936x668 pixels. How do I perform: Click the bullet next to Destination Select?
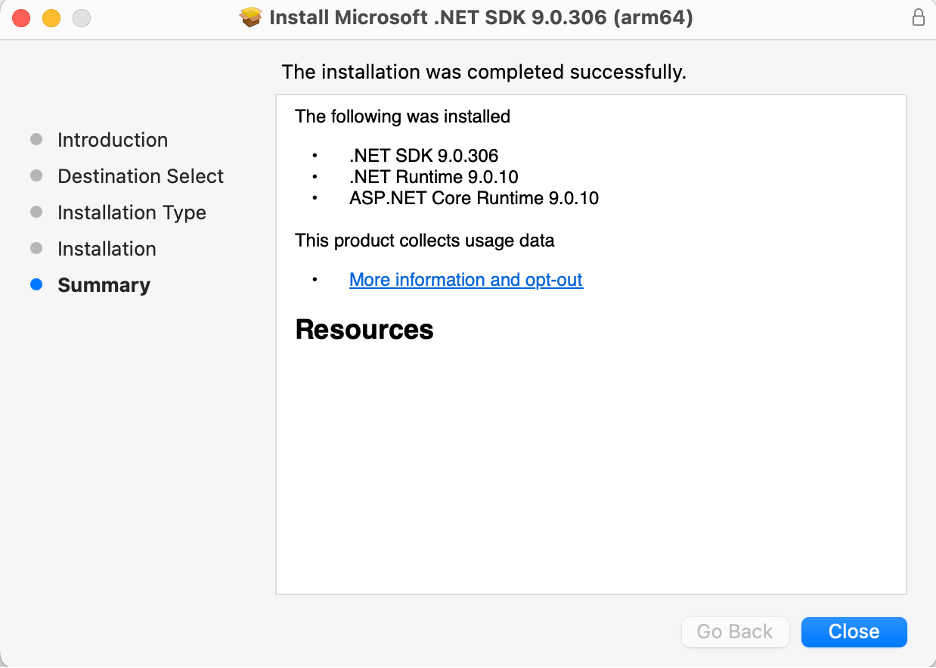point(37,176)
